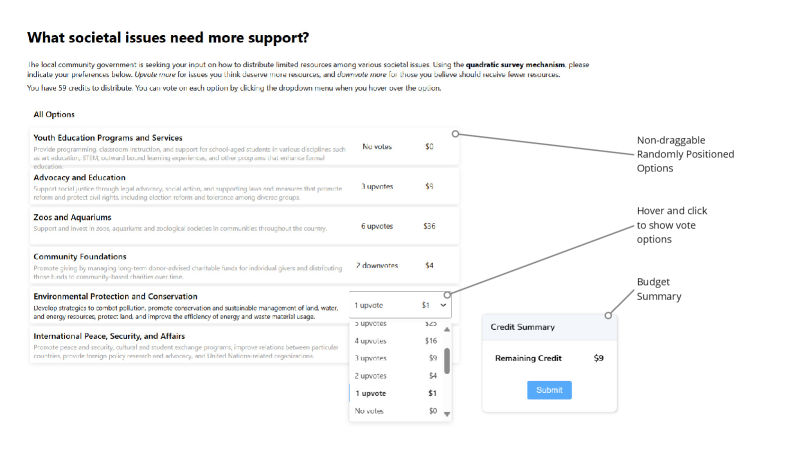Click the annotation circle marker by the vote dropdown
The image size is (793, 464).
pyautogui.click(x=448, y=295)
